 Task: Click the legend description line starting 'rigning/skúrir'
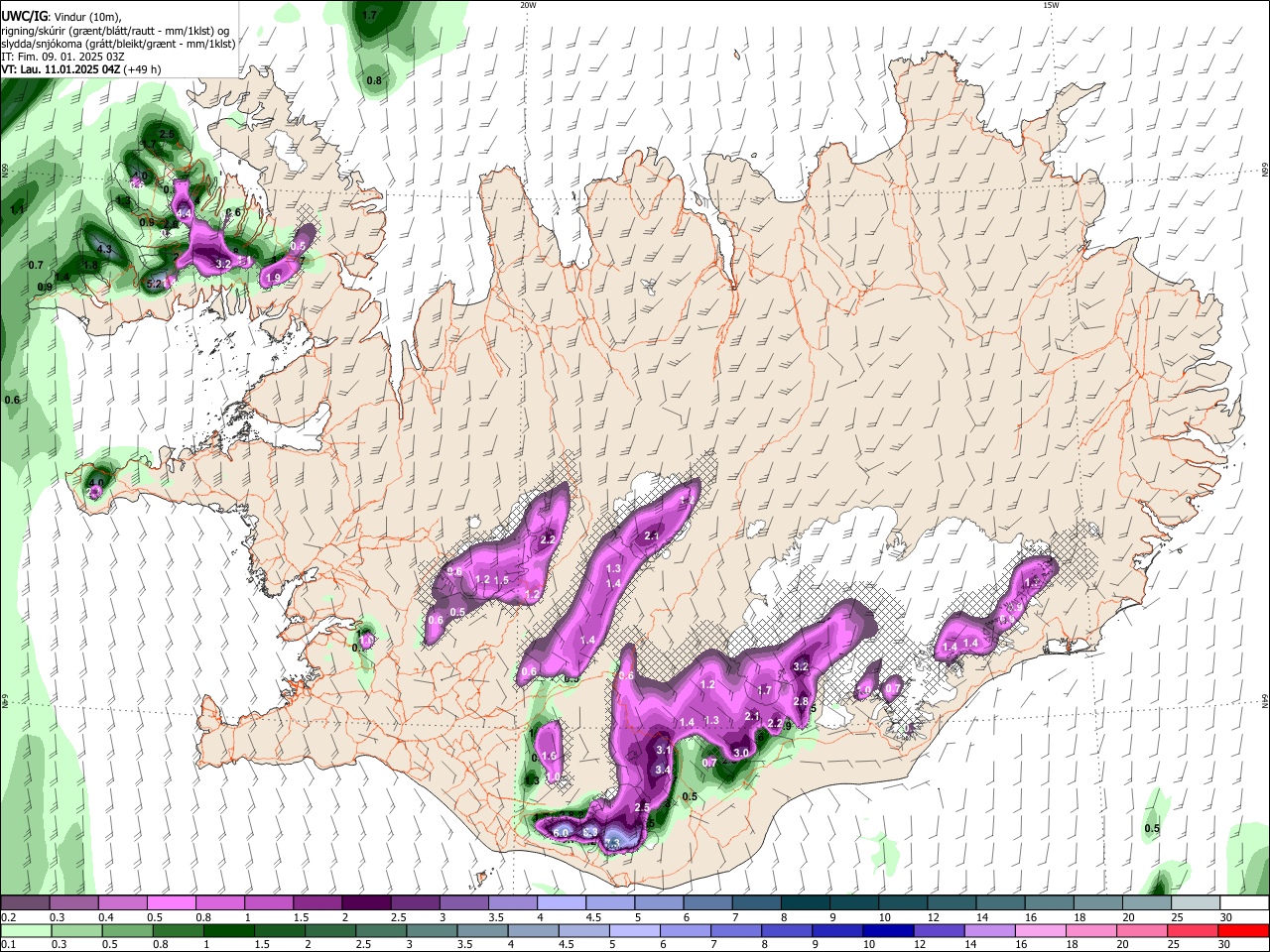116,30
